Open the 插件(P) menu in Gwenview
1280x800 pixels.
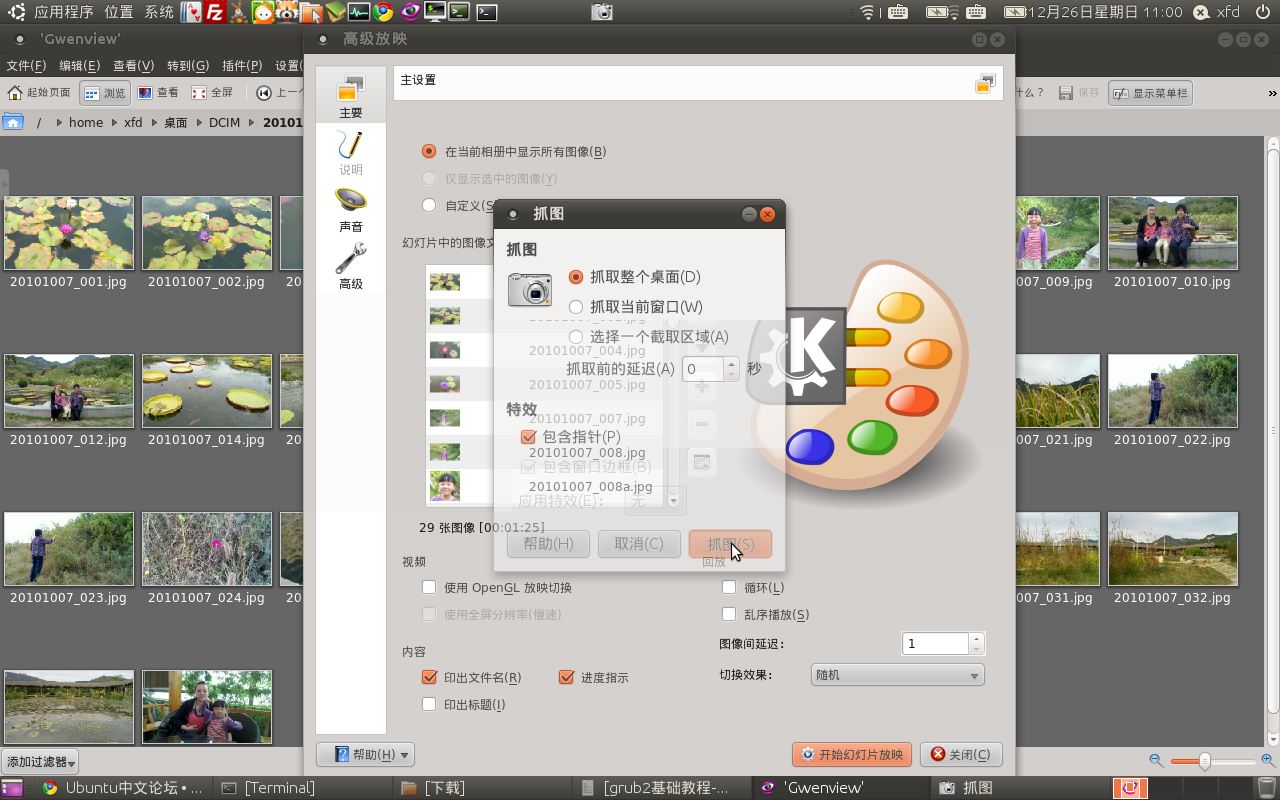click(242, 66)
